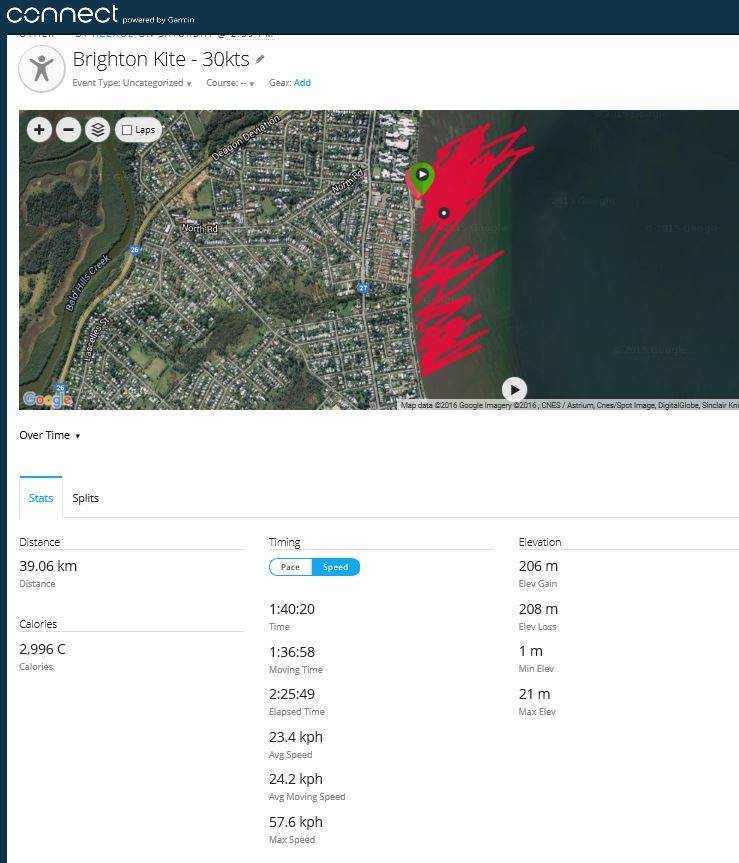Viewport: 739px width, 863px height.
Task: Zoom out of the map
Action: [68, 130]
